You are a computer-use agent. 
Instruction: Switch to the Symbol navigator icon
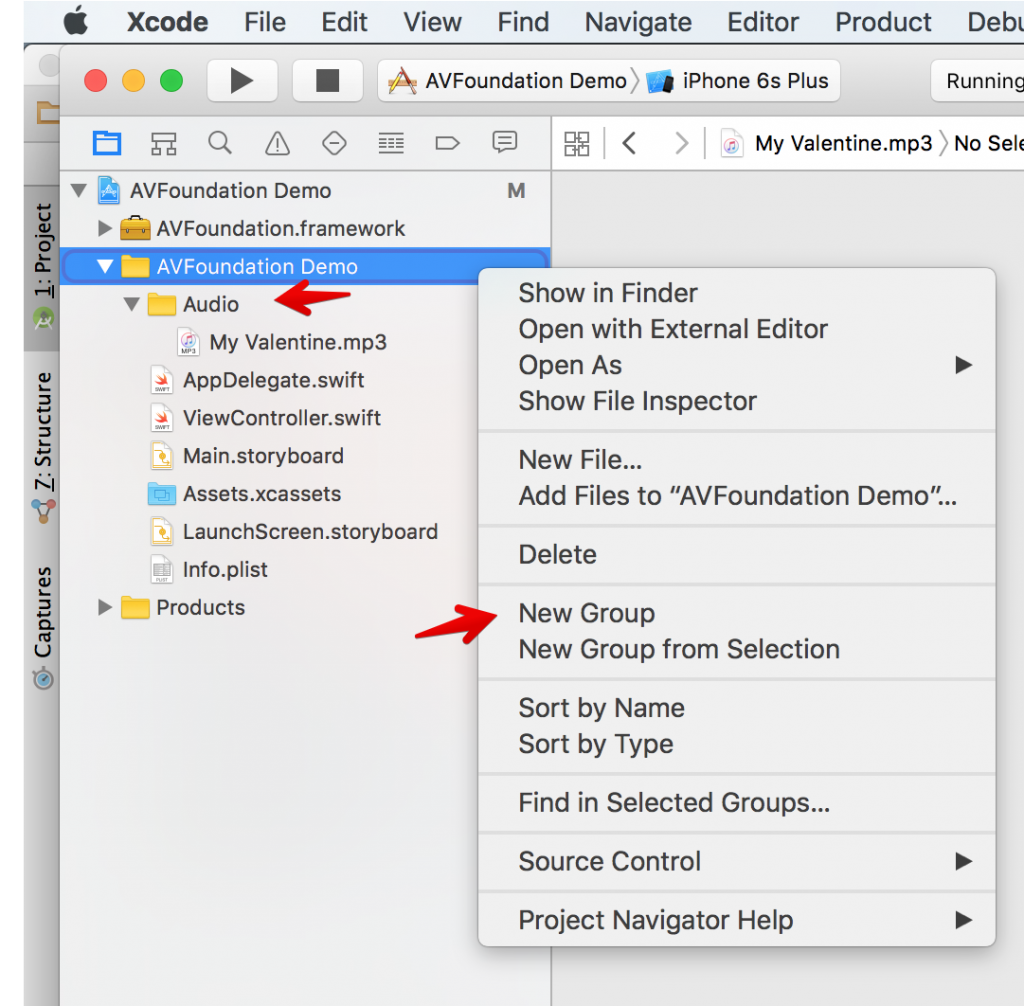click(164, 143)
